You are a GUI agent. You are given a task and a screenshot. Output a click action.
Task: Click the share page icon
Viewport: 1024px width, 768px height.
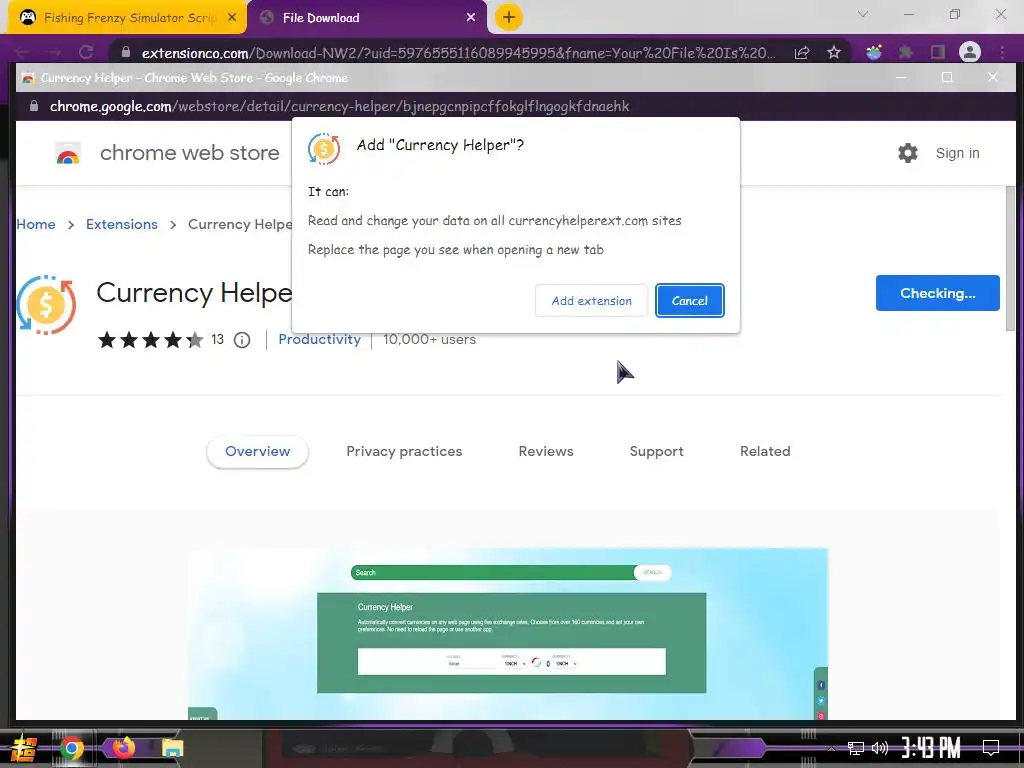(x=802, y=53)
